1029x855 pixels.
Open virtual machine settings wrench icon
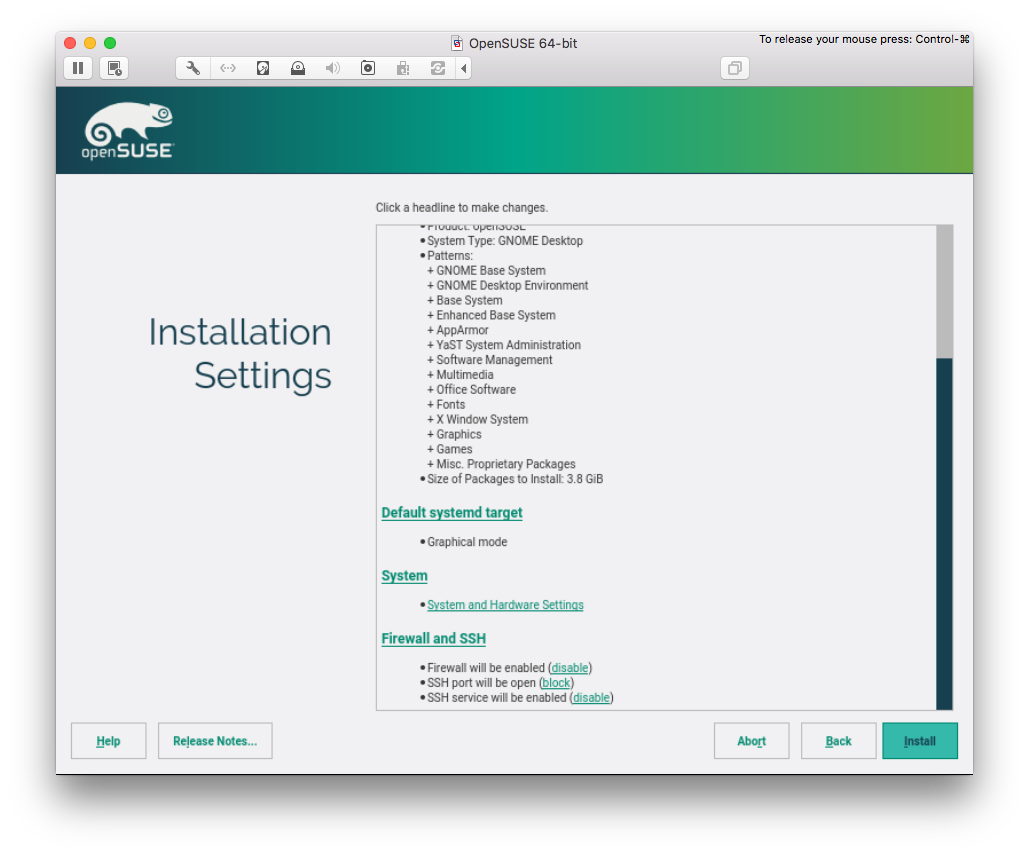tap(193, 68)
